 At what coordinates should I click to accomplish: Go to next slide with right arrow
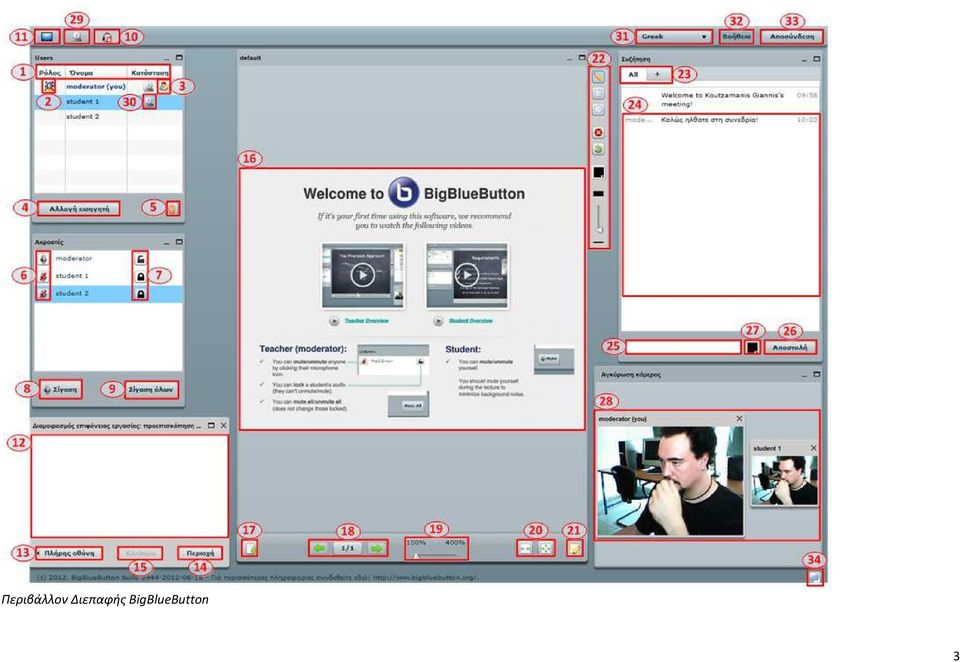coord(376,549)
